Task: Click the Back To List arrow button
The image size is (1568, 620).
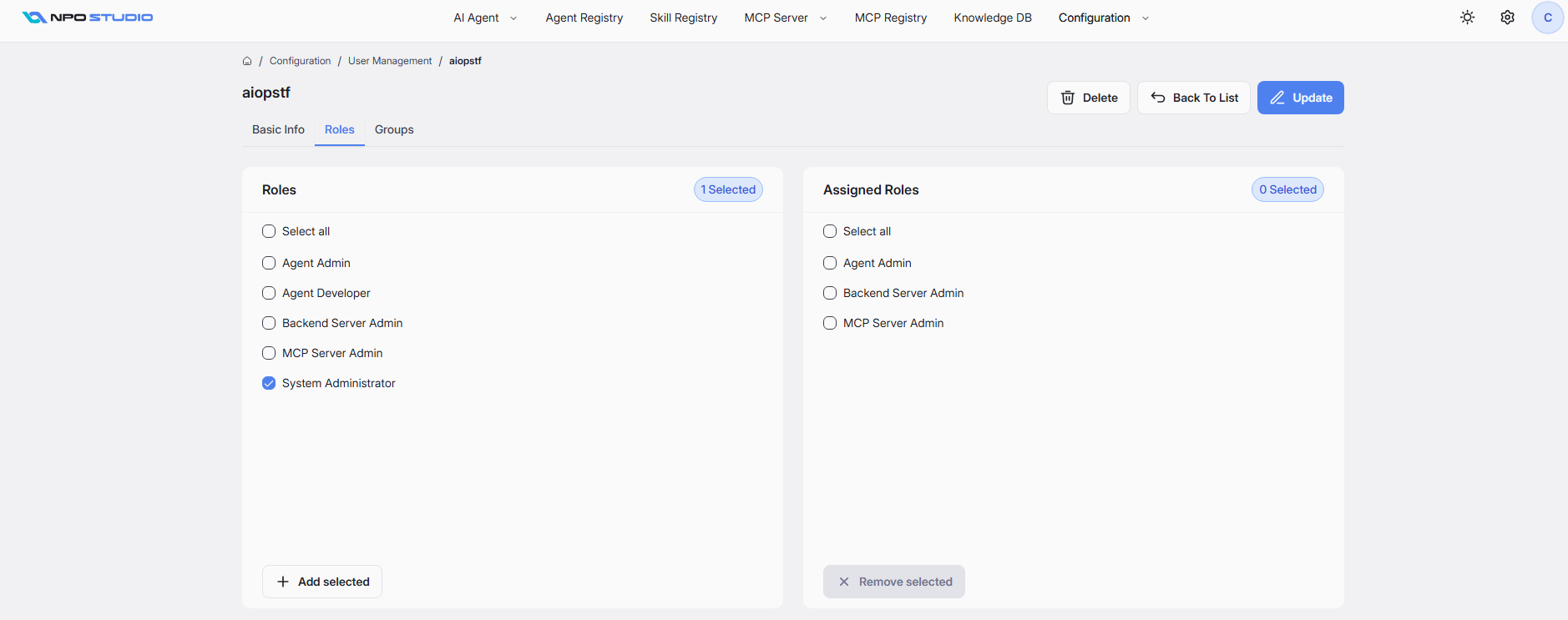Action: (1194, 98)
